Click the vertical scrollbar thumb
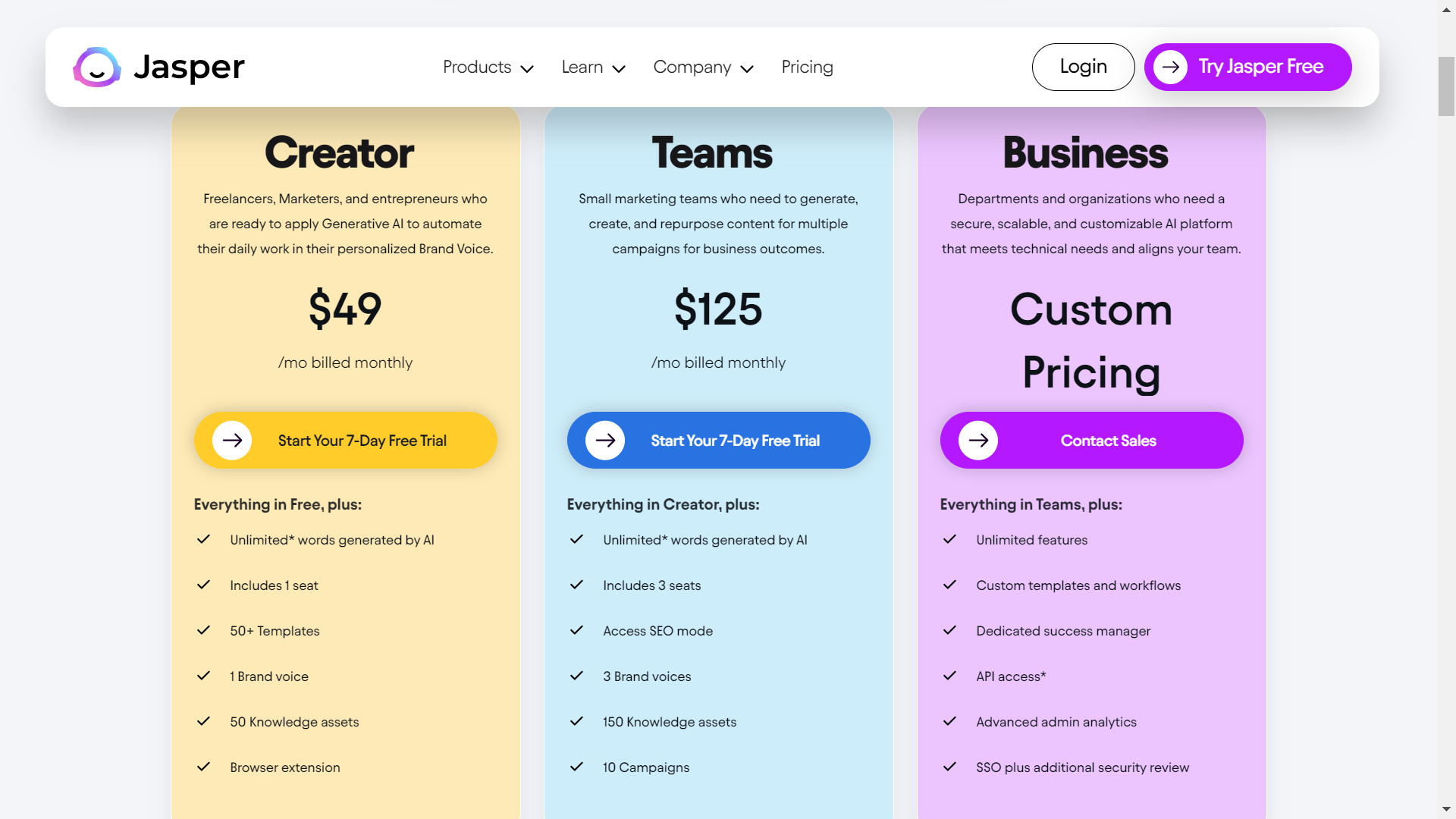 [1446, 86]
